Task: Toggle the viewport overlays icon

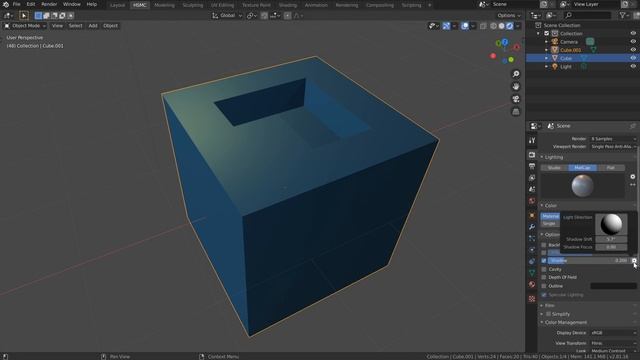Action: click(x=464, y=26)
